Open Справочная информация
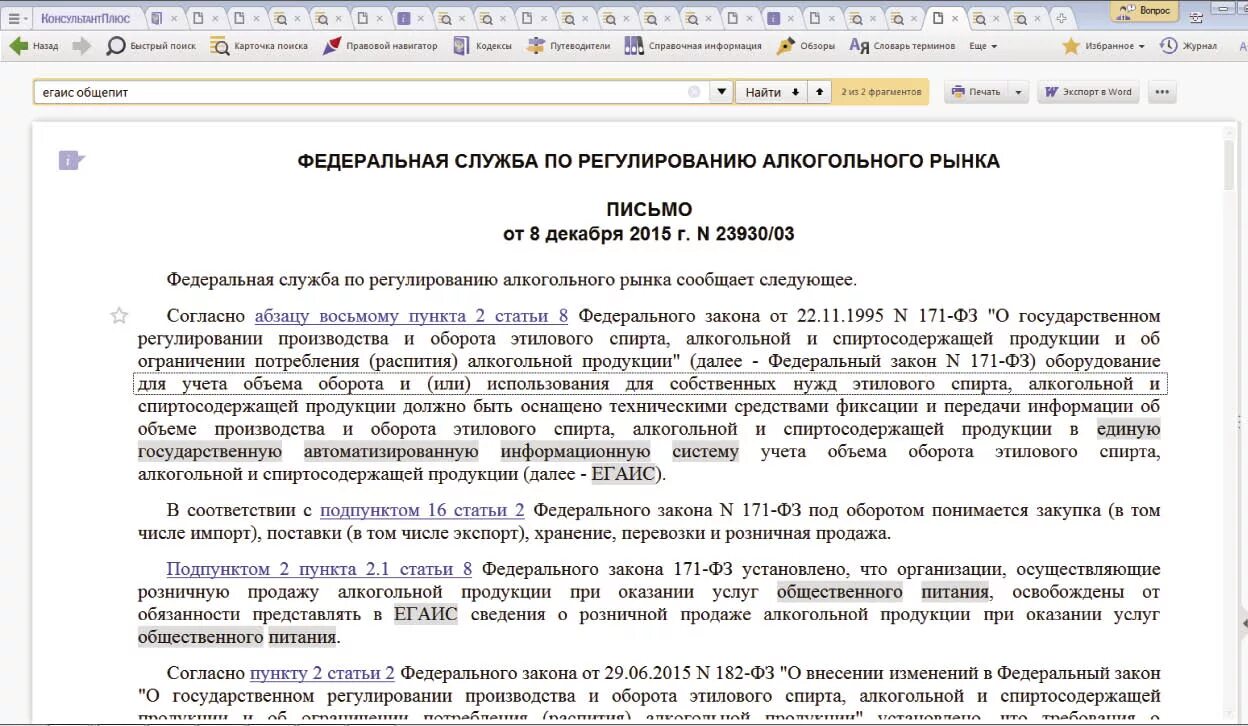Image resolution: width=1248 pixels, height=726 pixels. 693,46
